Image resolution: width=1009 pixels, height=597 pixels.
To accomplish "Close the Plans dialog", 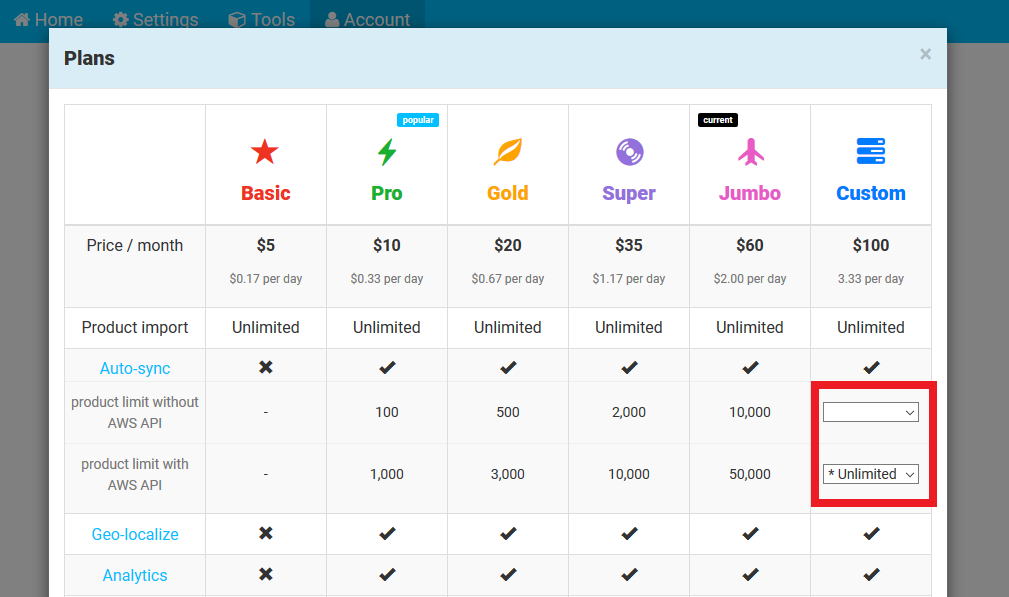I will tap(925, 54).
